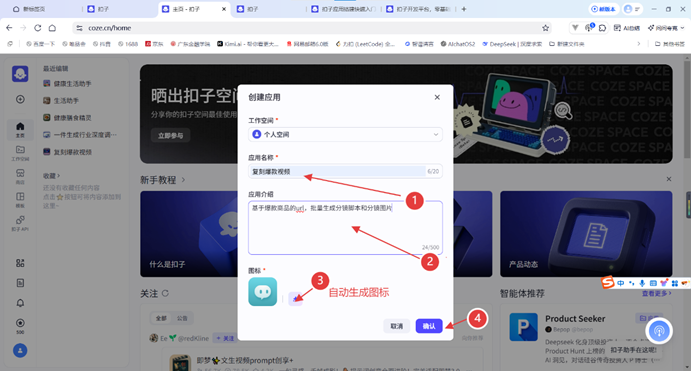The height and width of the screenshot is (371, 691).
Task: Open the notifications bell in sidebar
Action: tap(20, 303)
